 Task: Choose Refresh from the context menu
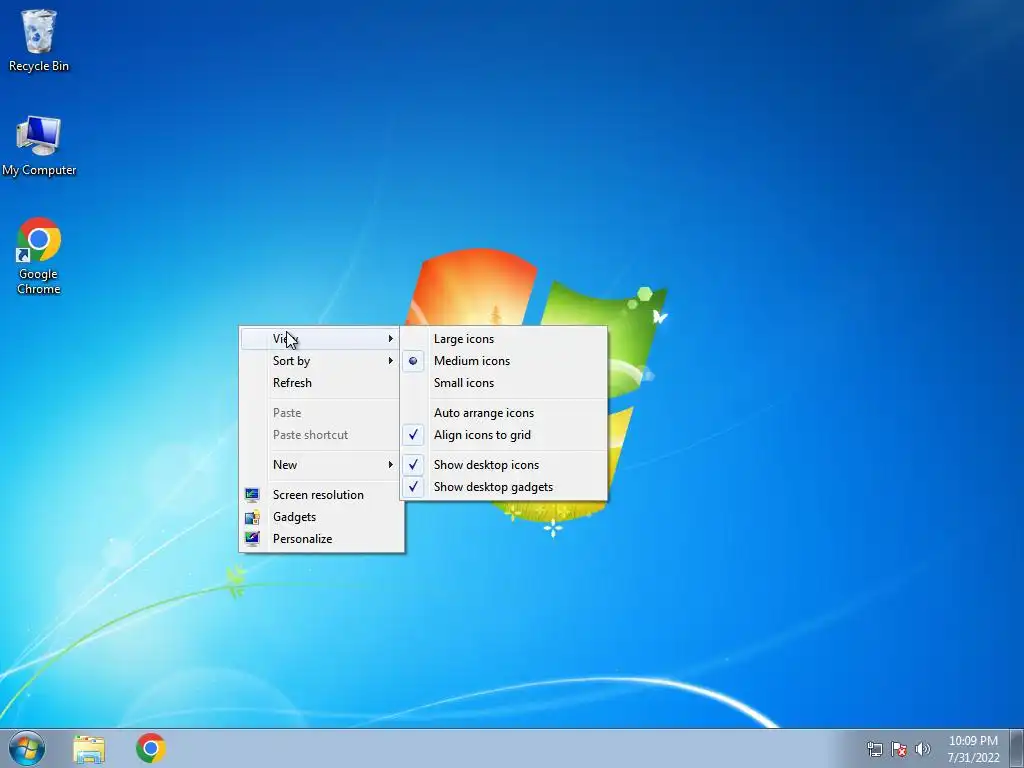321,383
